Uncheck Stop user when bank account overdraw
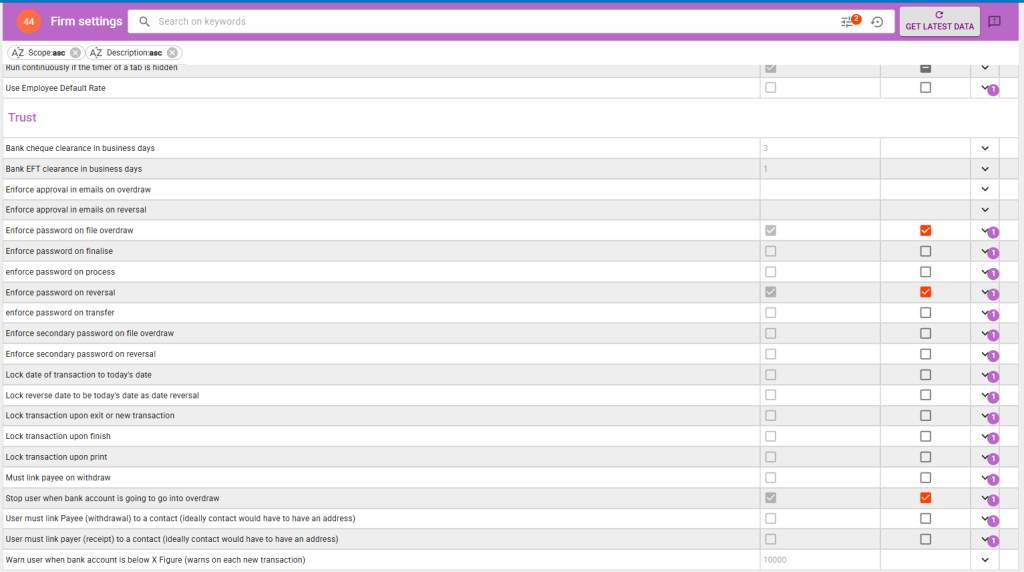The image size is (1024, 572). [925, 498]
